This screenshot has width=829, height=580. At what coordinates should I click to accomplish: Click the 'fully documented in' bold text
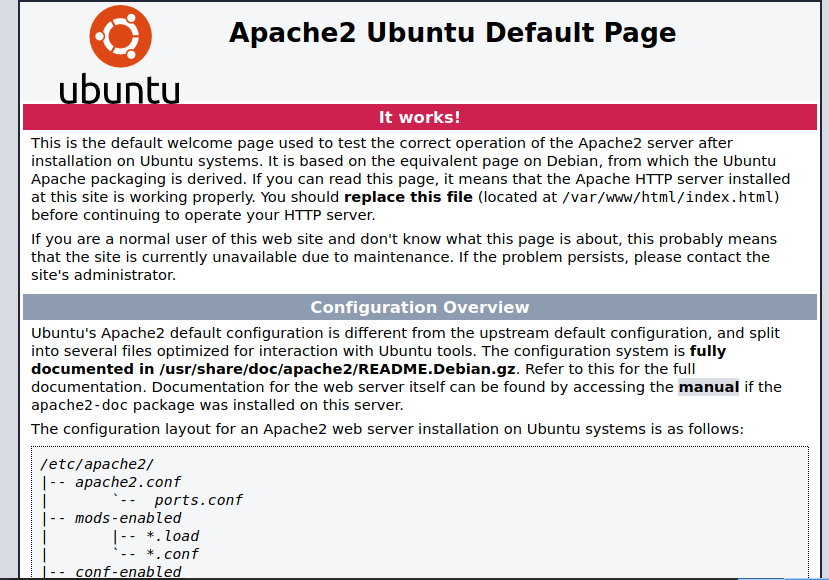(378, 360)
